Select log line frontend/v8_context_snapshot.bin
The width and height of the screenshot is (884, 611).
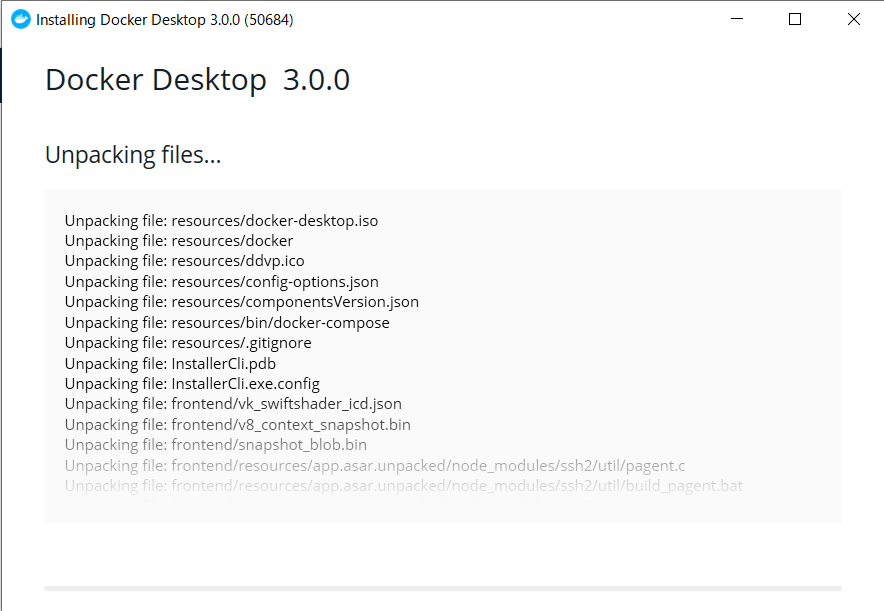point(238,424)
